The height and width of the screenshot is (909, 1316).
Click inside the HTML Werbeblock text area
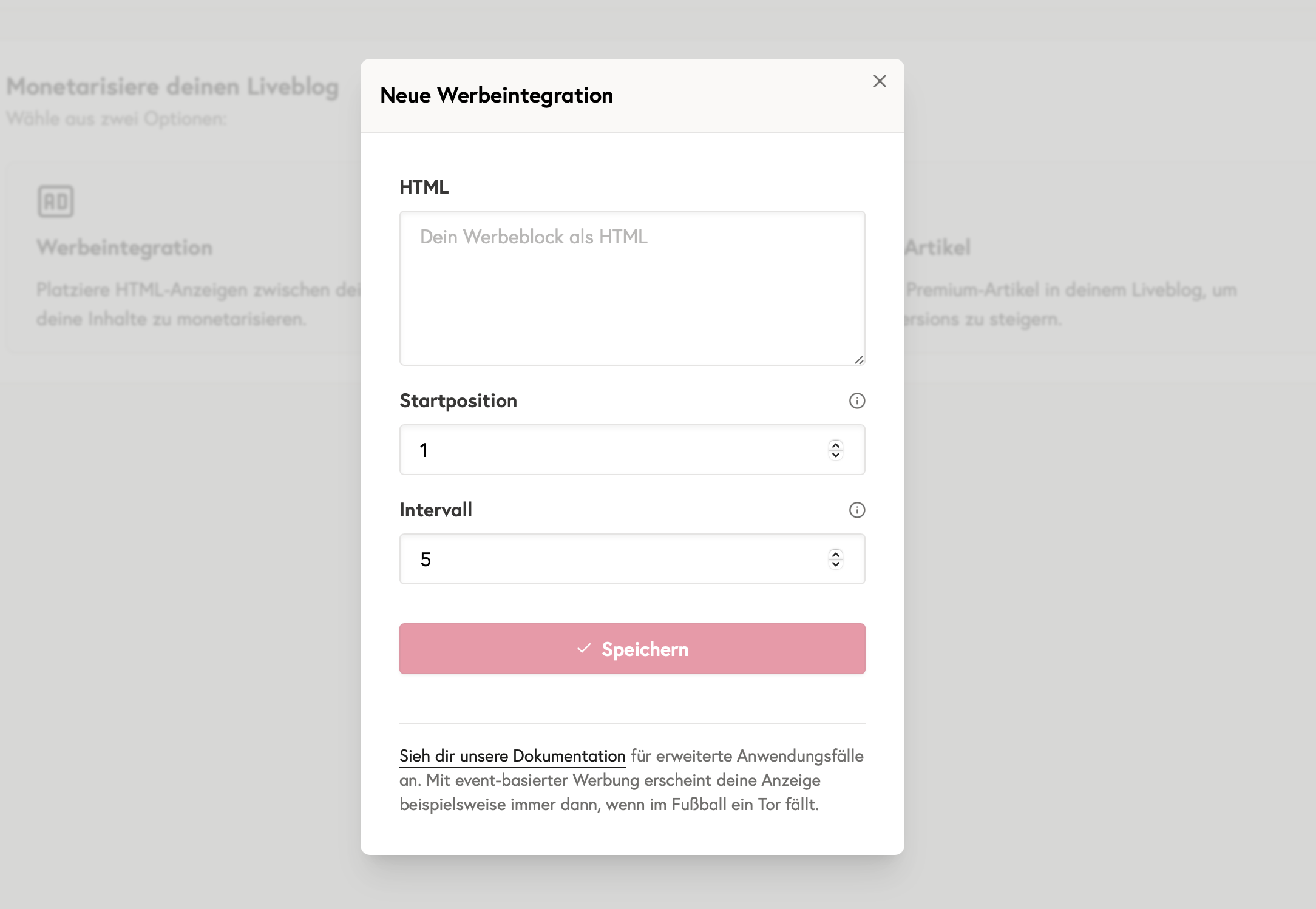[x=631, y=285]
